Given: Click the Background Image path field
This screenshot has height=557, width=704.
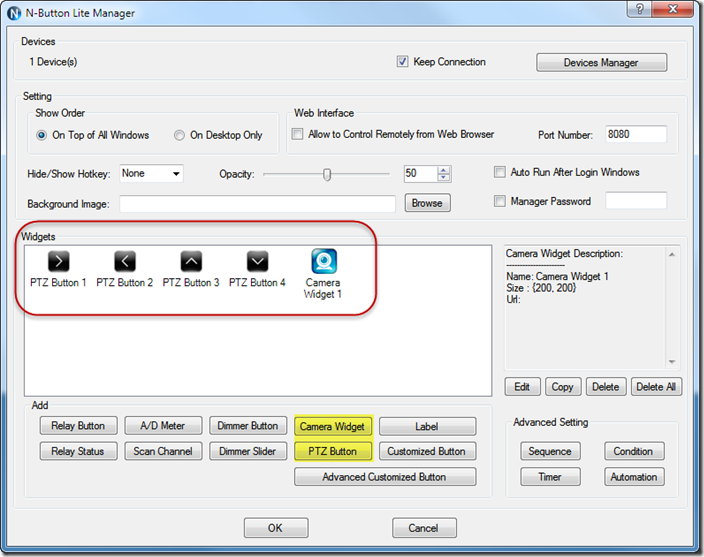Looking at the screenshot, I should click(x=257, y=204).
